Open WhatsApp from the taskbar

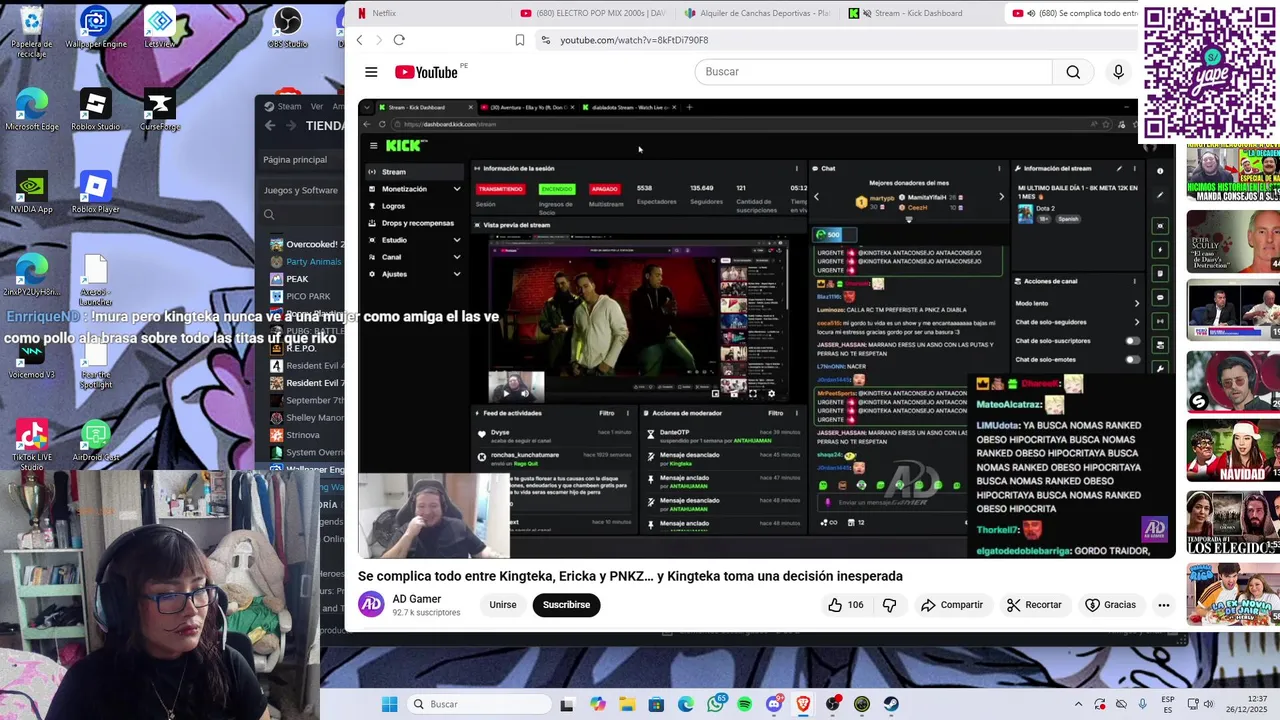point(715,704)
